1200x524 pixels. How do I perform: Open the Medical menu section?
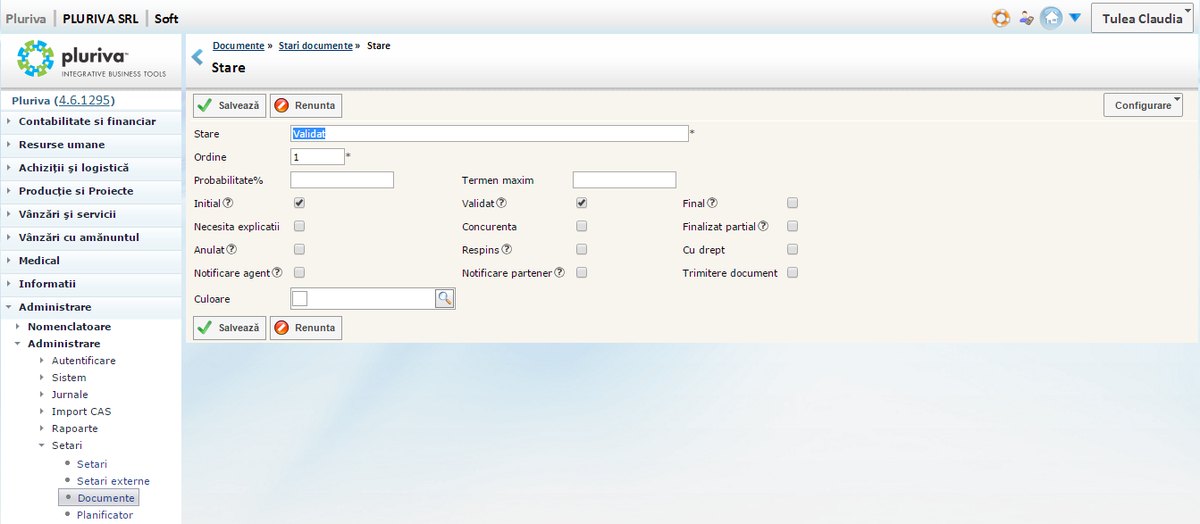click(x=39, y=260)
